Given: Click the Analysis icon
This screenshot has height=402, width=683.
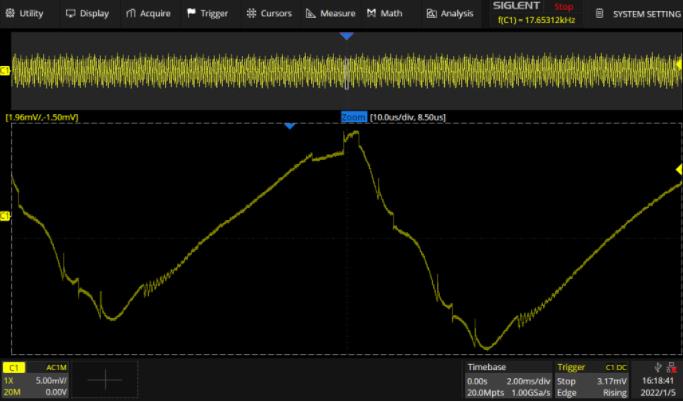Looking at the screenshot, I should coord(431,14).
